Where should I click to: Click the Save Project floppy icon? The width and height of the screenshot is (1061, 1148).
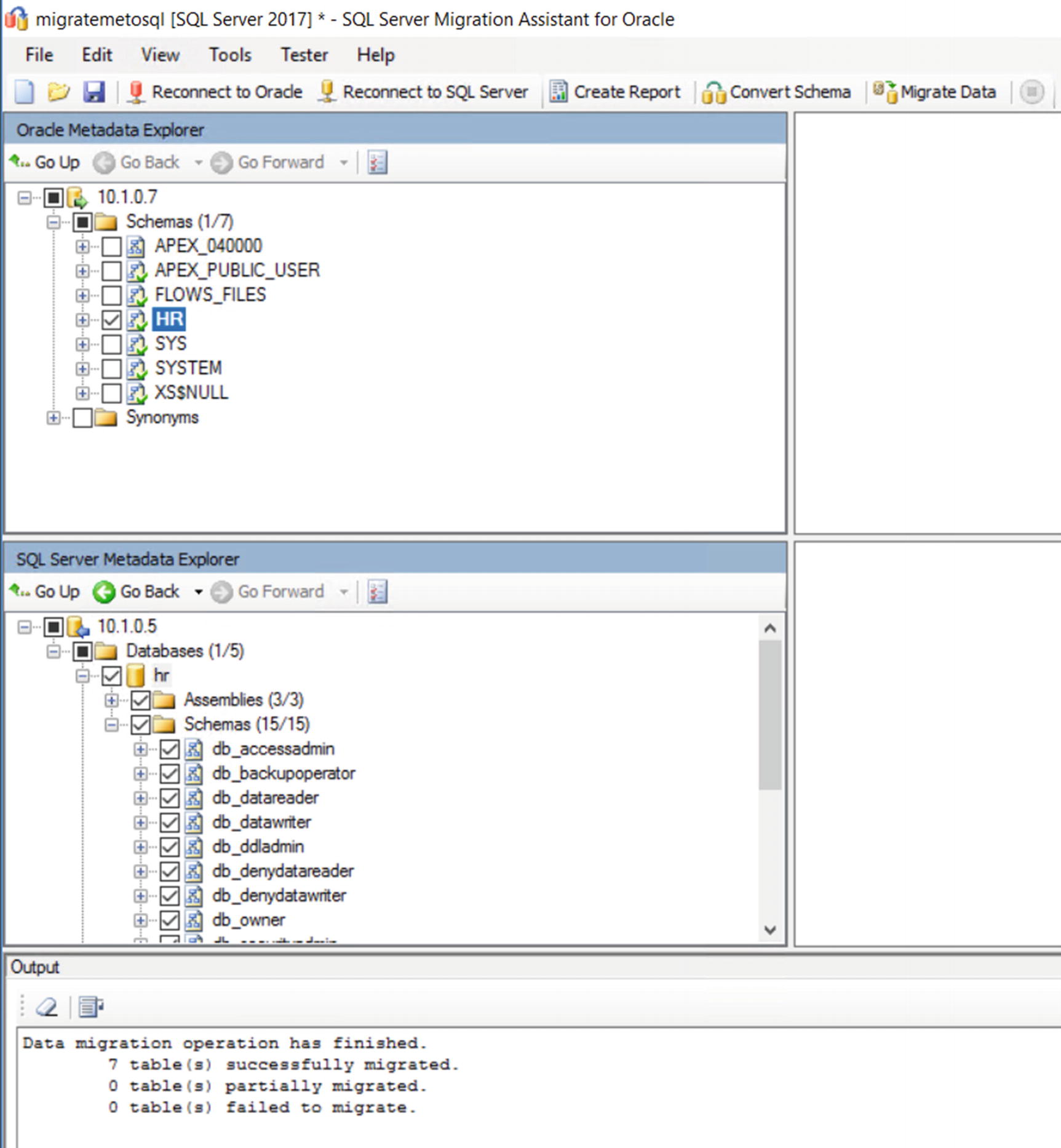click(x=94, y=92)
